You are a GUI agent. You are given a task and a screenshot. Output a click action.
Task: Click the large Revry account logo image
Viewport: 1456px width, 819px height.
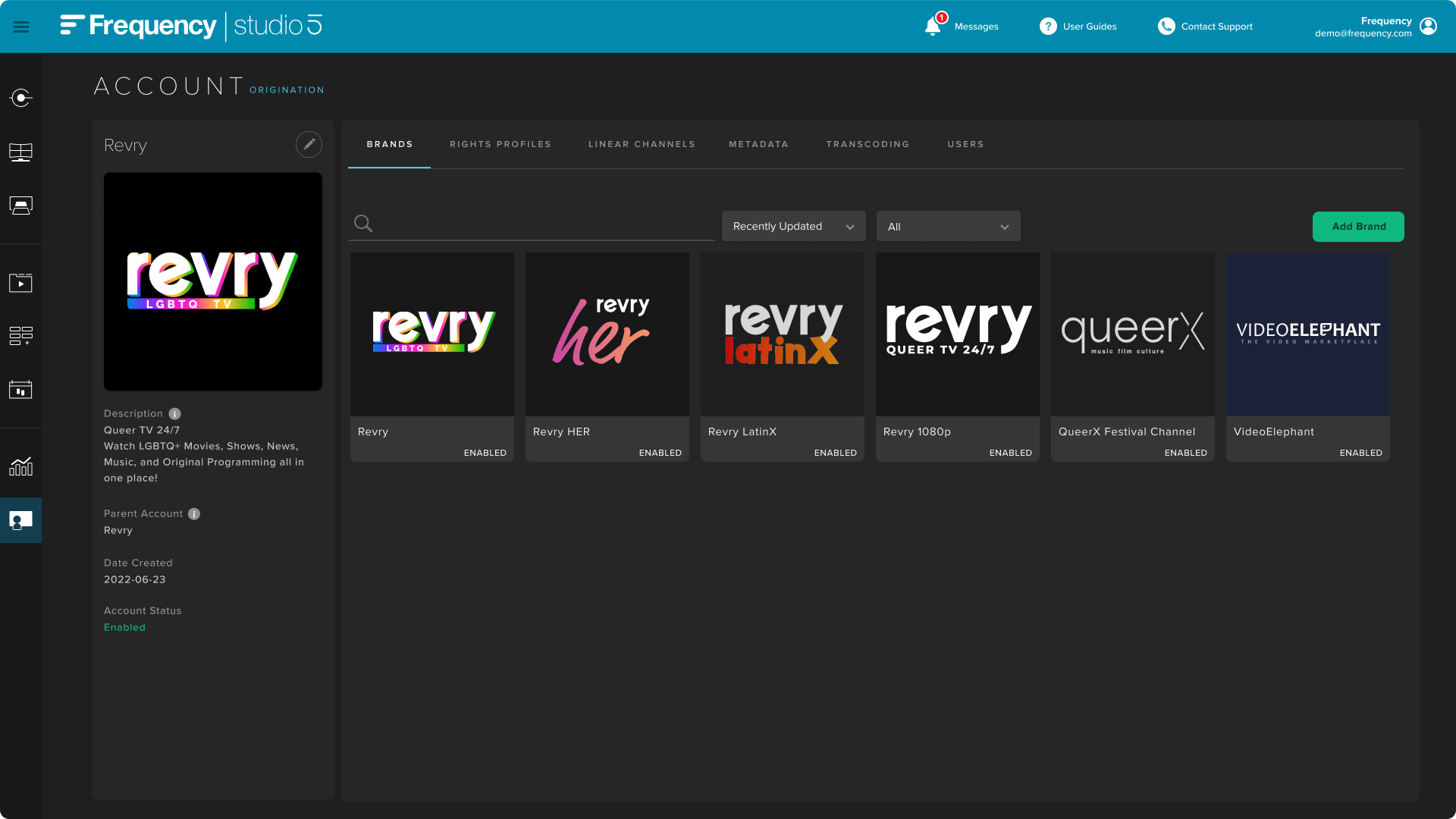(213, 281)
